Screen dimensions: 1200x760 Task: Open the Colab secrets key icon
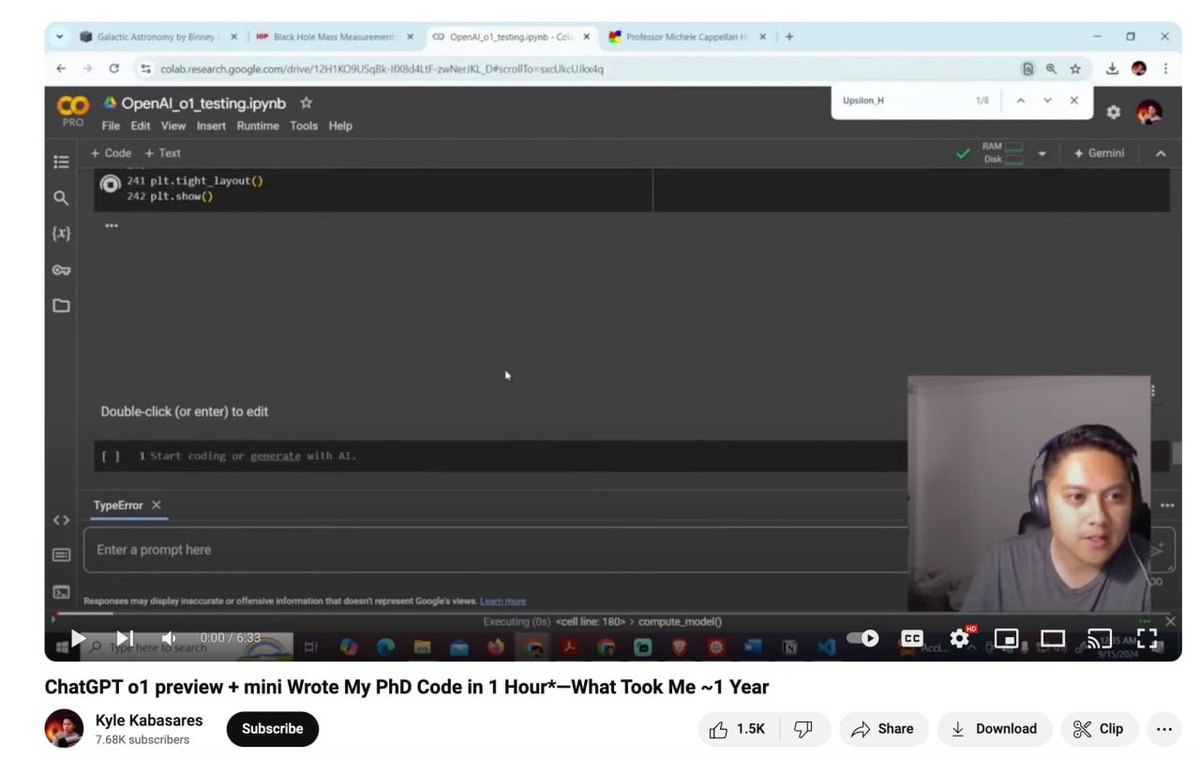[61, 270]
